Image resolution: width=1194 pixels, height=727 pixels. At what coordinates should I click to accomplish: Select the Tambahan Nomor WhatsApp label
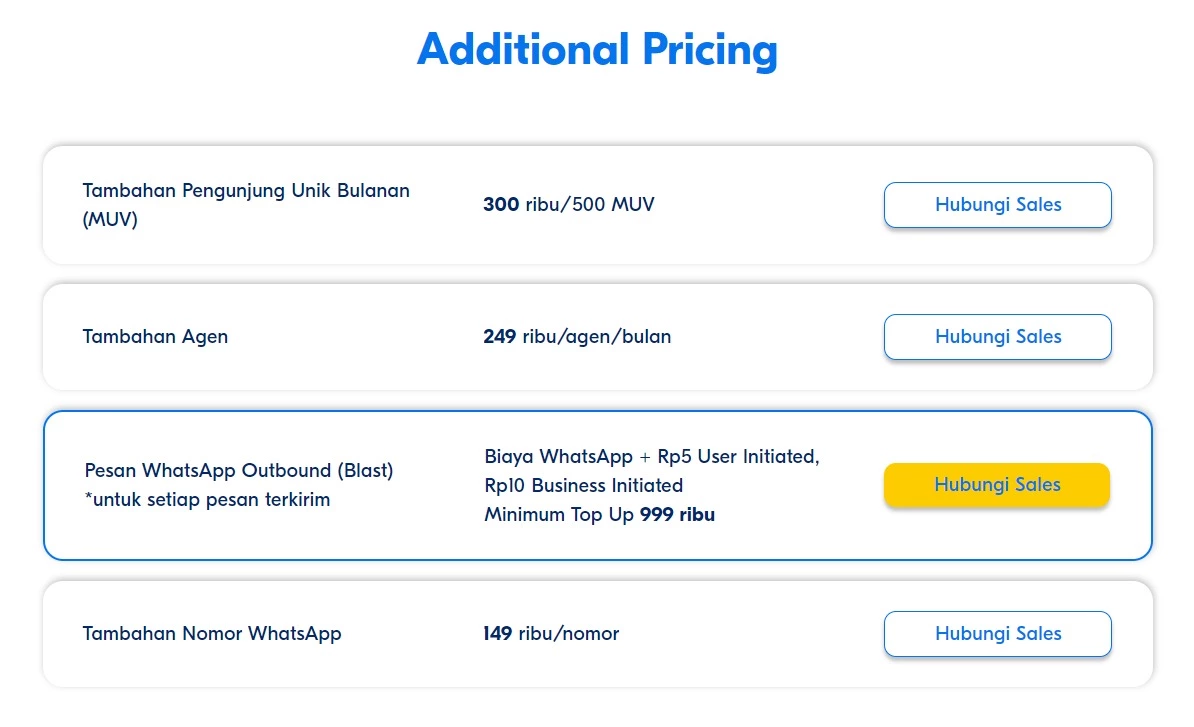pyautogui.click(x=212, y=634)
